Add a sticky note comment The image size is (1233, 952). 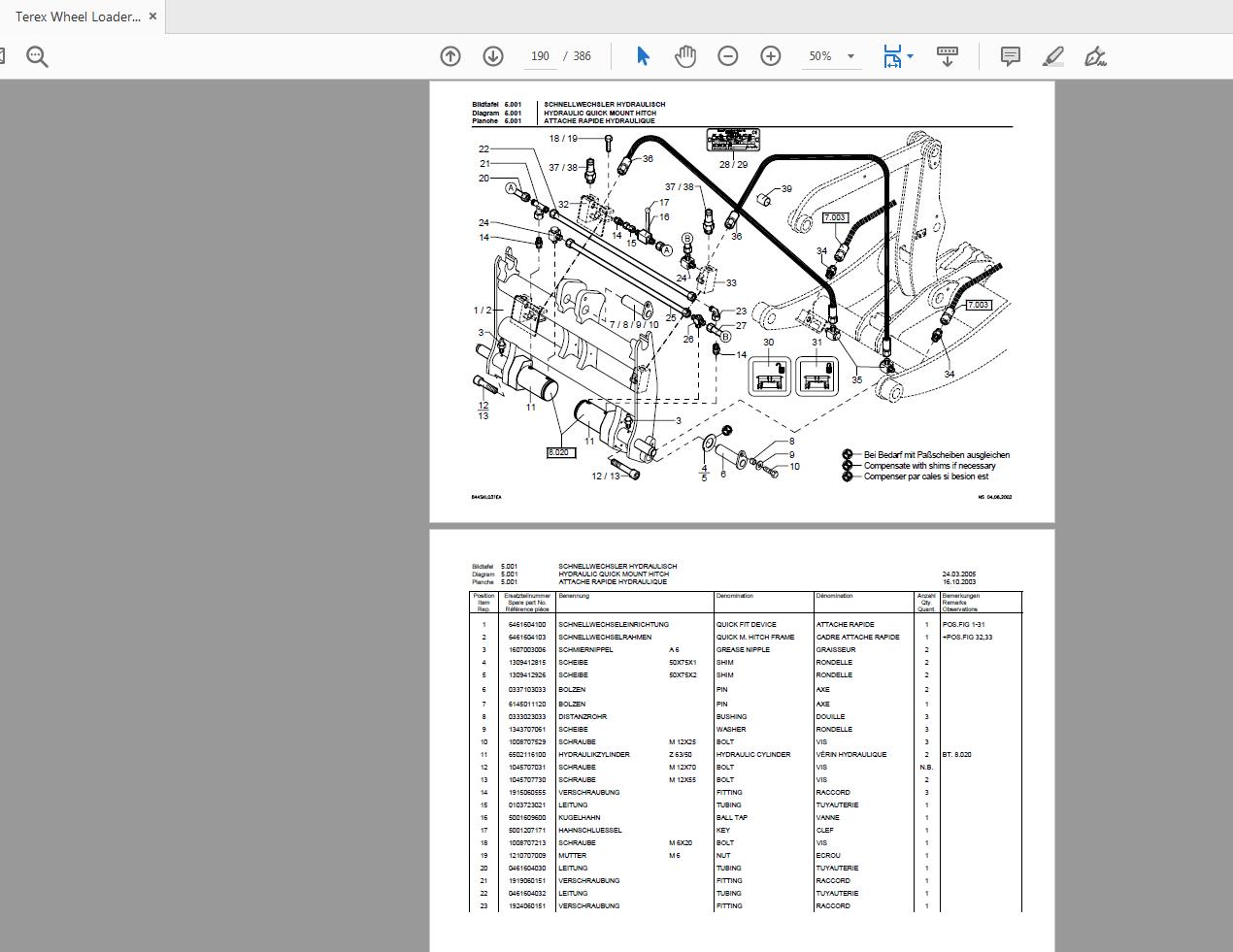point(1010,55)
